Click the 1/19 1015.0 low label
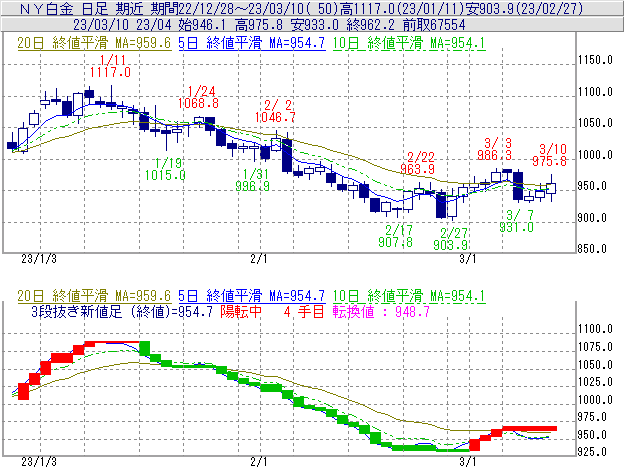The height and width of the screenshot is (475, 624). [165, 169]
